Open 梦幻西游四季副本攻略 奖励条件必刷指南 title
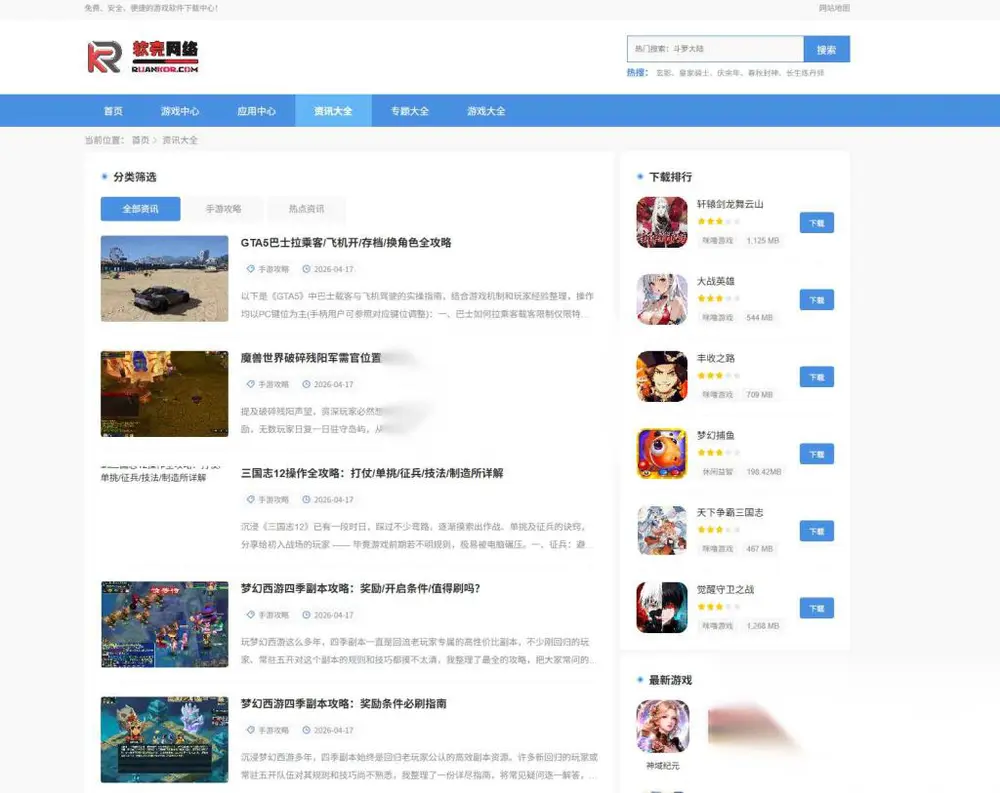This screenshot has width=1000, height=793. pos(343,704)
